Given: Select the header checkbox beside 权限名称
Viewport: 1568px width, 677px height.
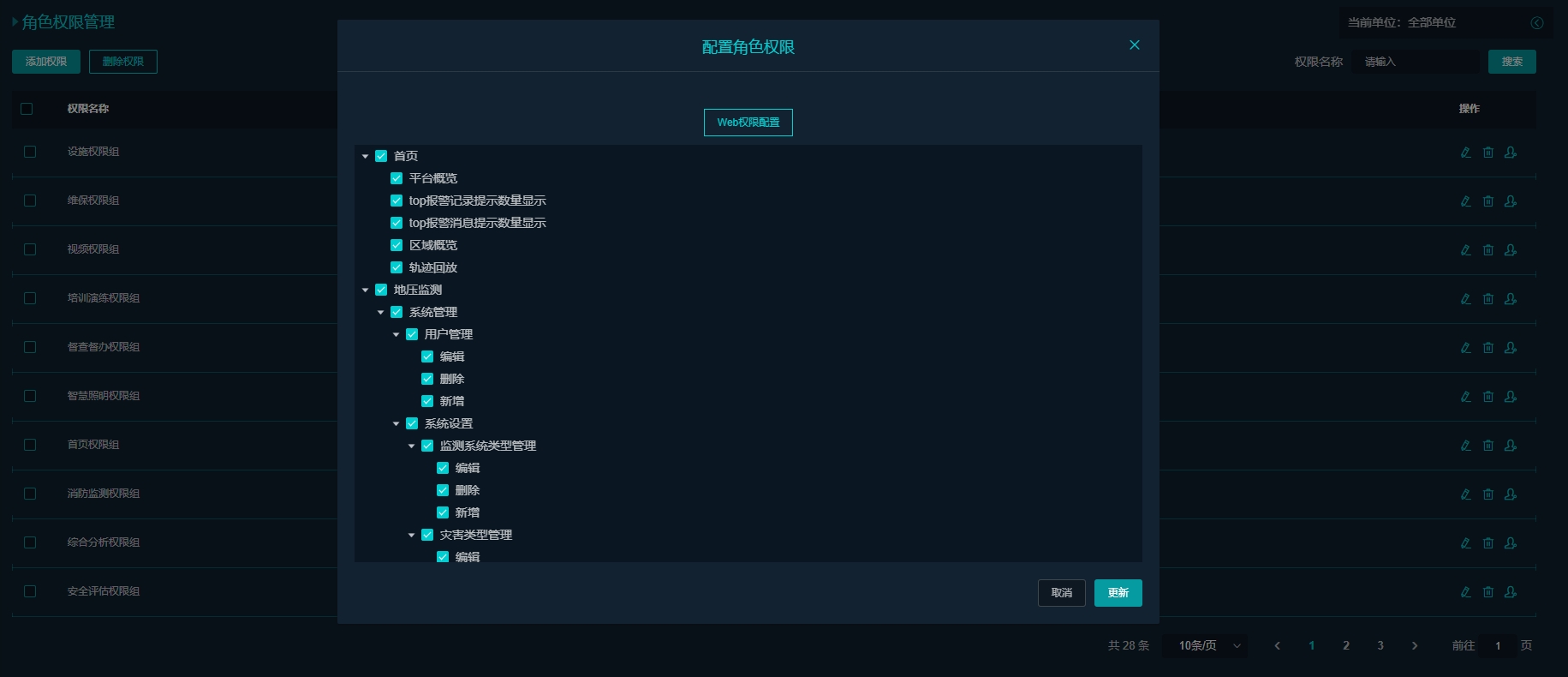Looking at the screenshot, I should (27, 109).
